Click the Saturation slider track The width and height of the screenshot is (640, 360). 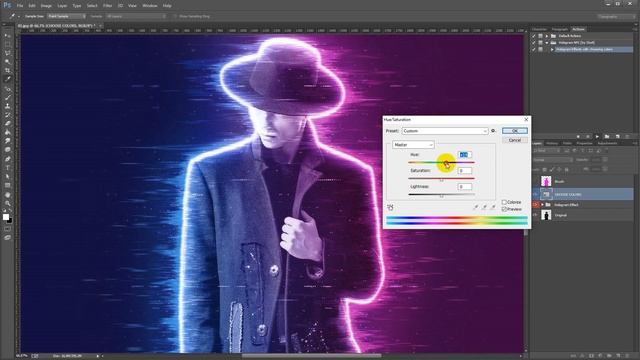tap(441, 178)
